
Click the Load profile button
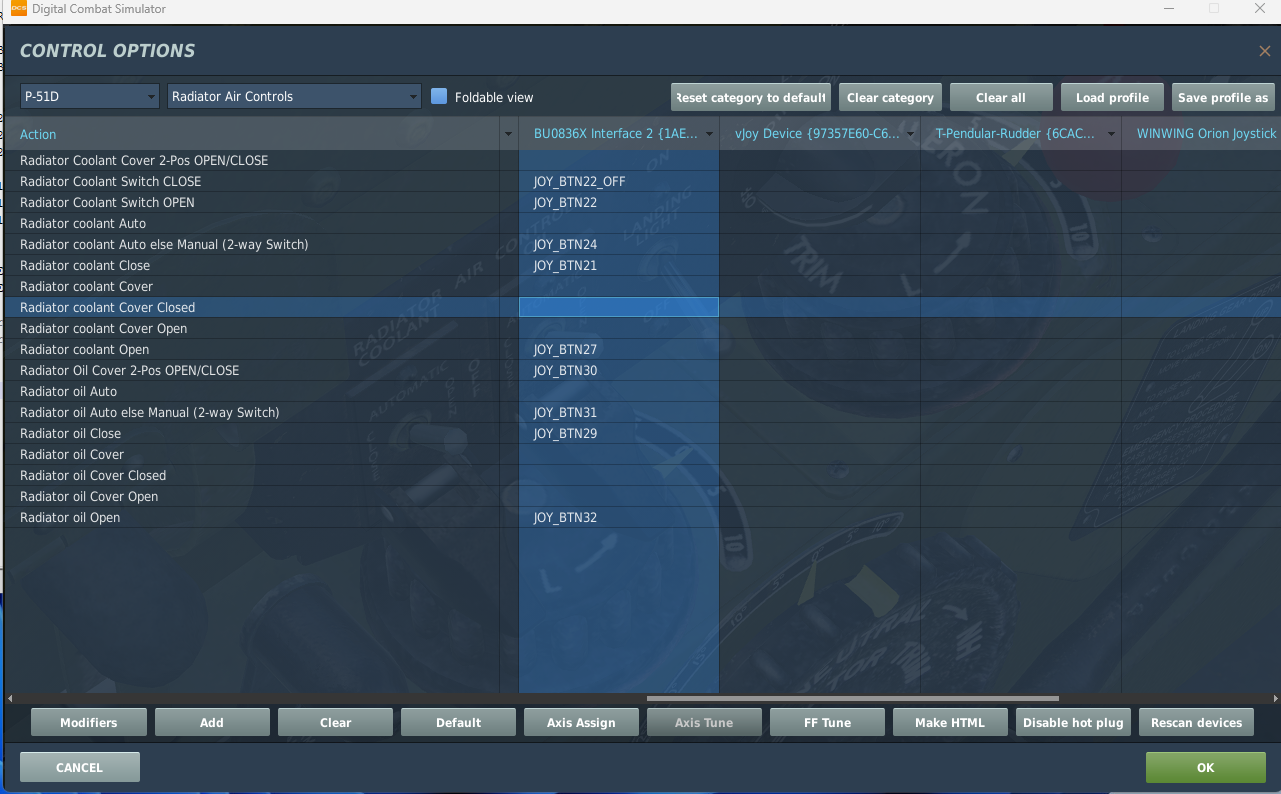coord(1112,97)
